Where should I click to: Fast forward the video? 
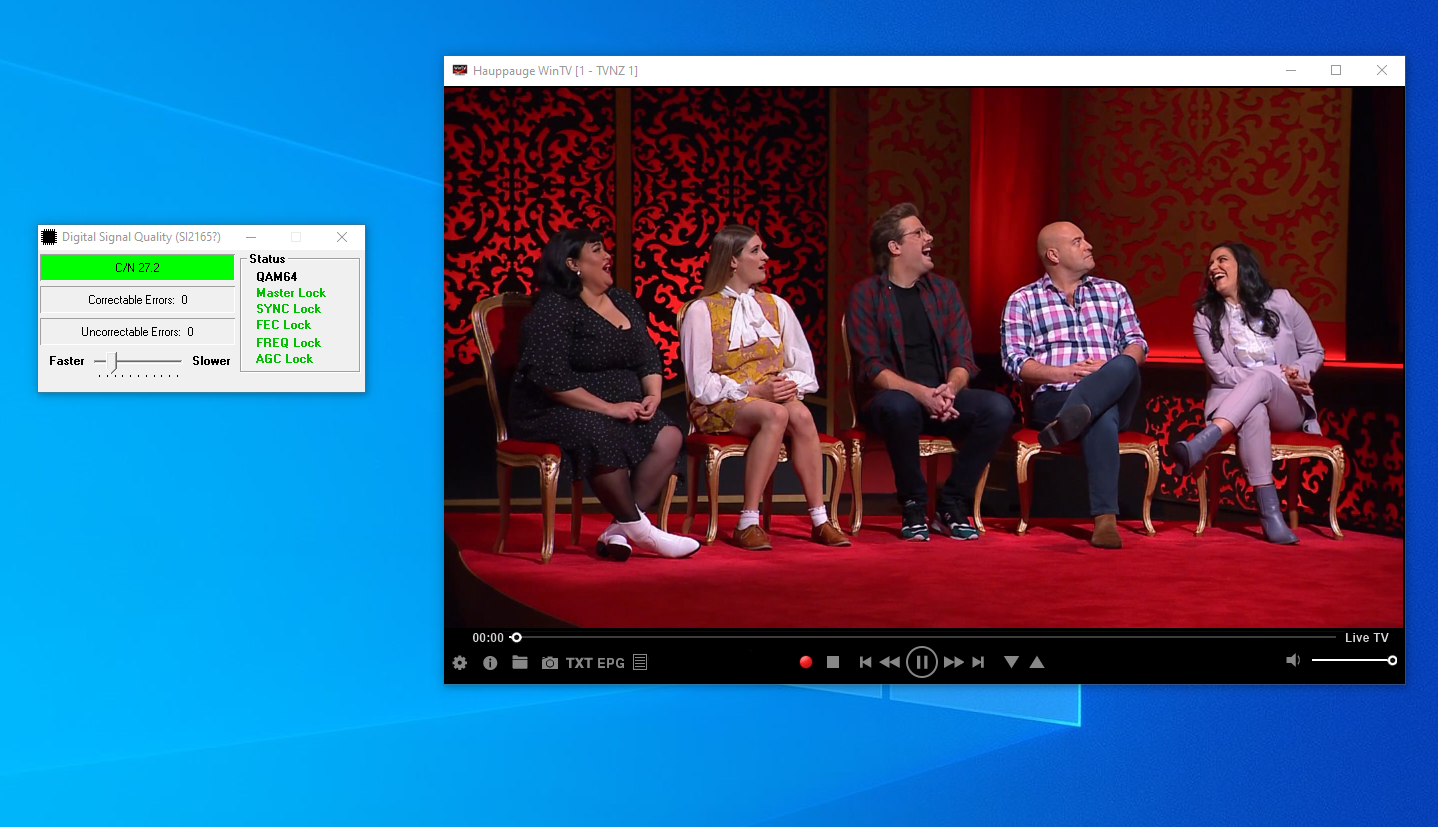[x=954, y=662]
